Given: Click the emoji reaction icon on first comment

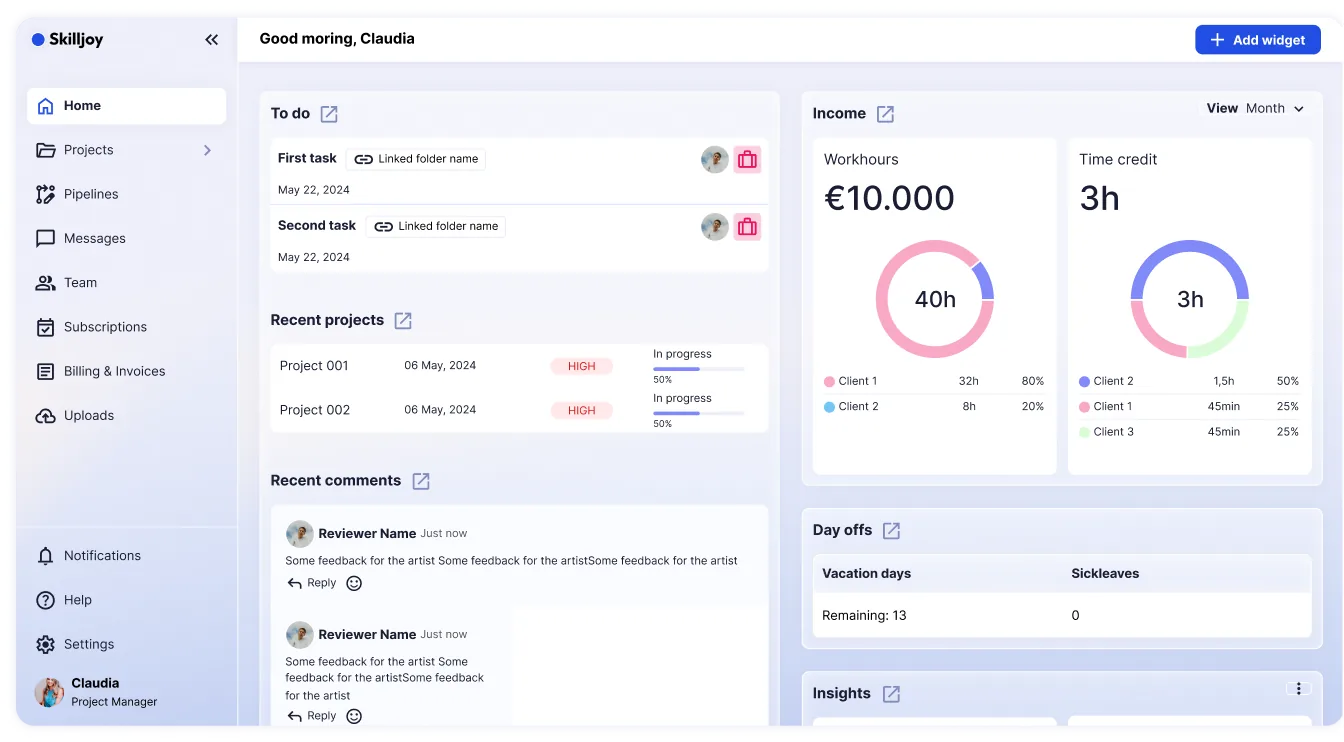Looking at the screenshot, I should pos(354,583).
